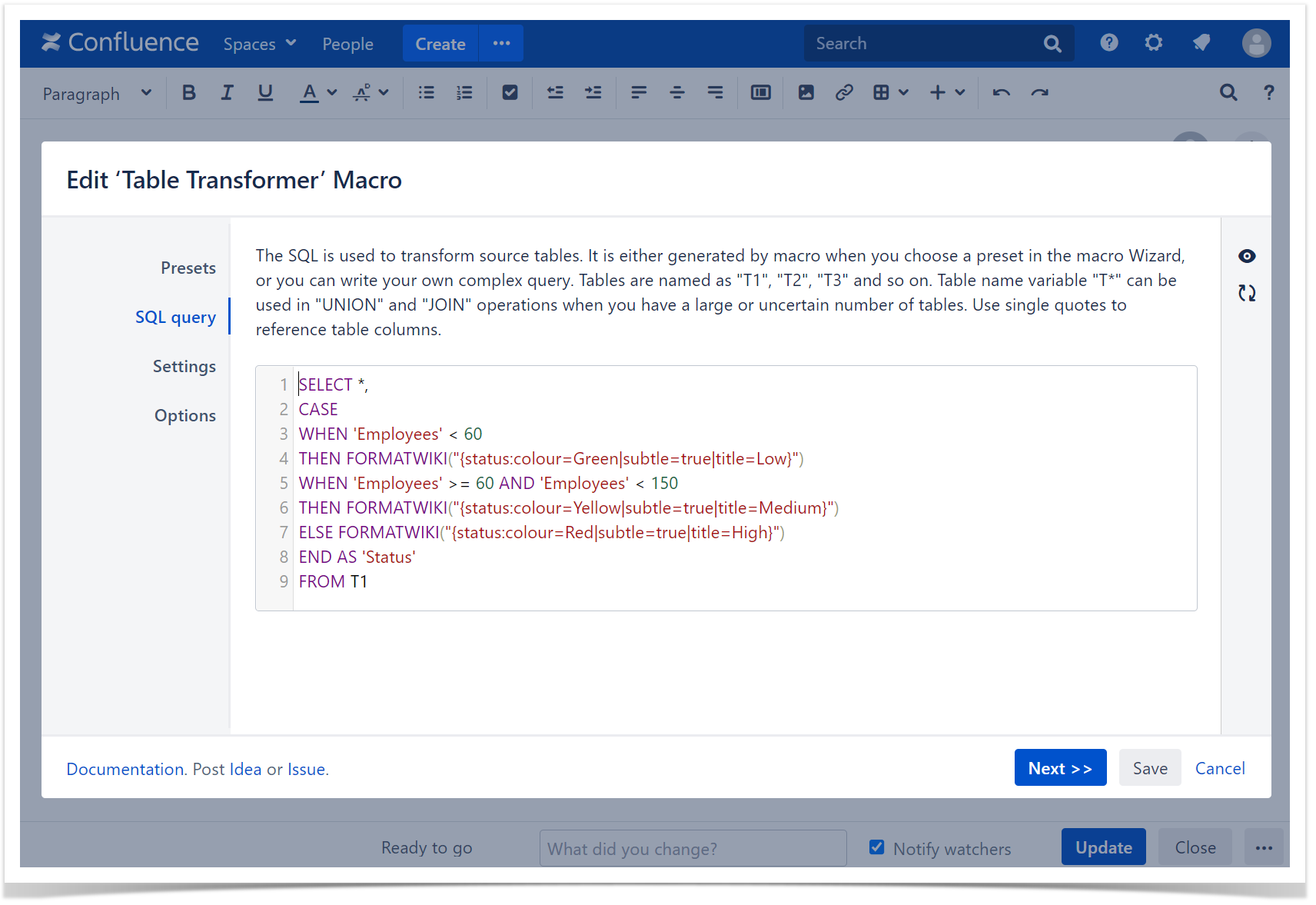Viewport: 1316px width, 905px height.
Task: Click the Next >> button
Action: click(x=1060, y=768)
